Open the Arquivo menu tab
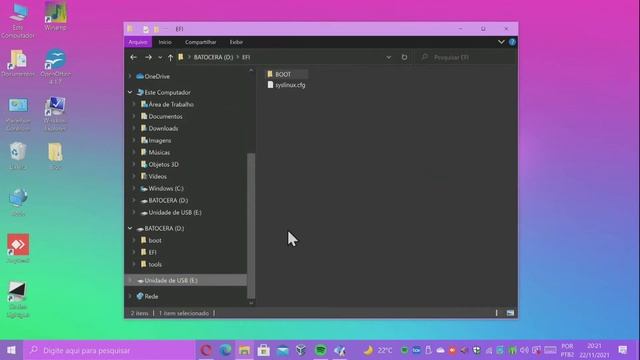 pos(138,42)
